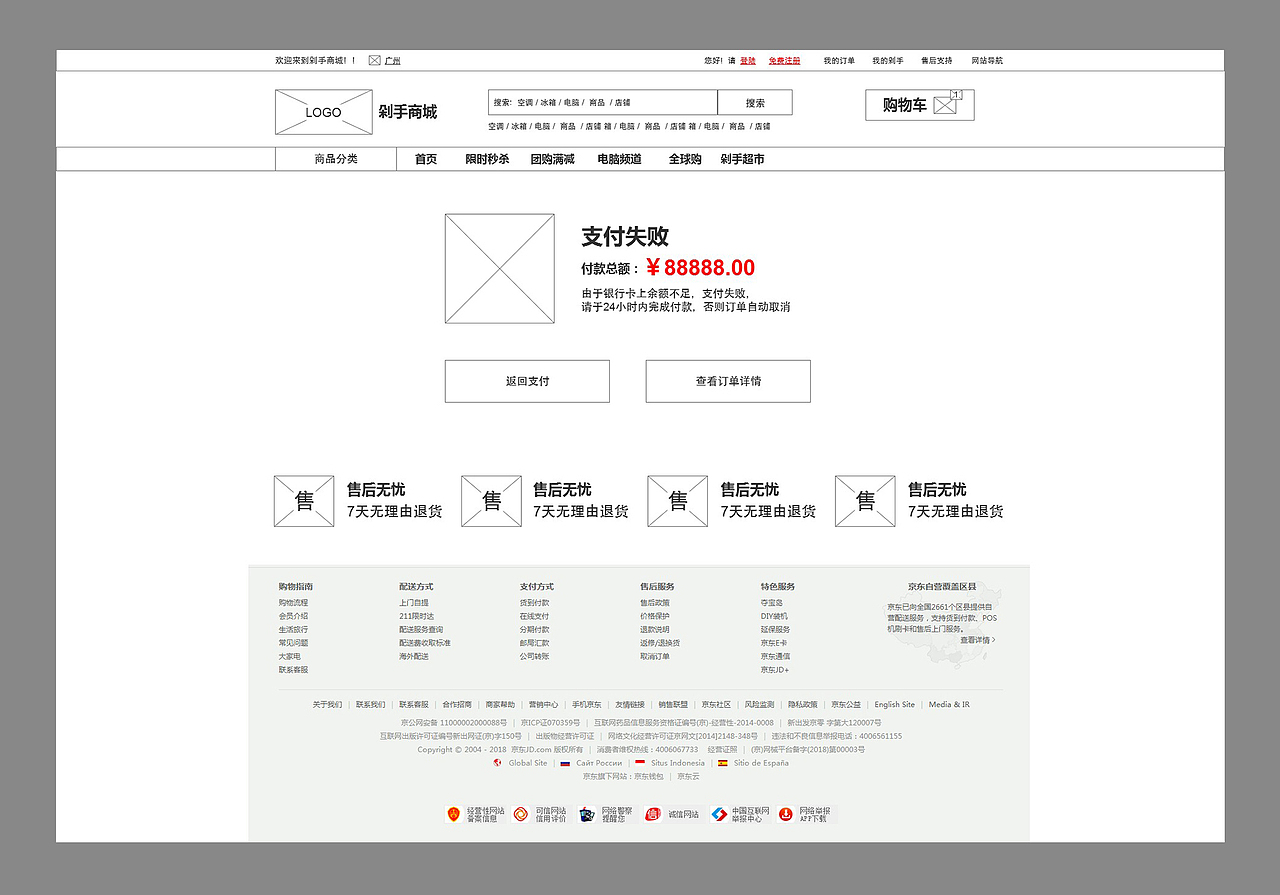The width and height of the screenshot is (1280, 895).
Task: Open the 商品分类 category menu
Action: (335, 158)
